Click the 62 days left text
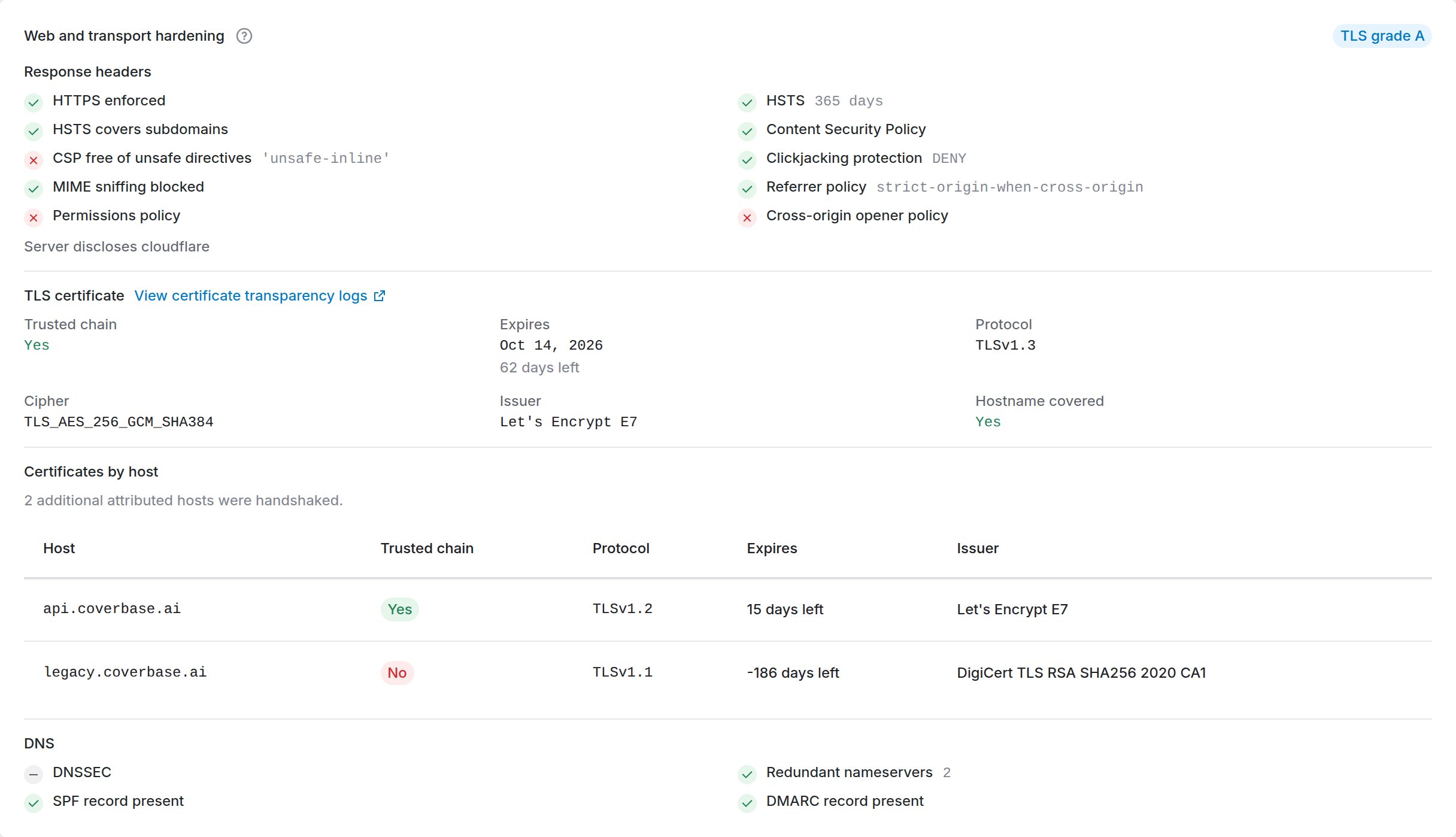 (539, 368)
